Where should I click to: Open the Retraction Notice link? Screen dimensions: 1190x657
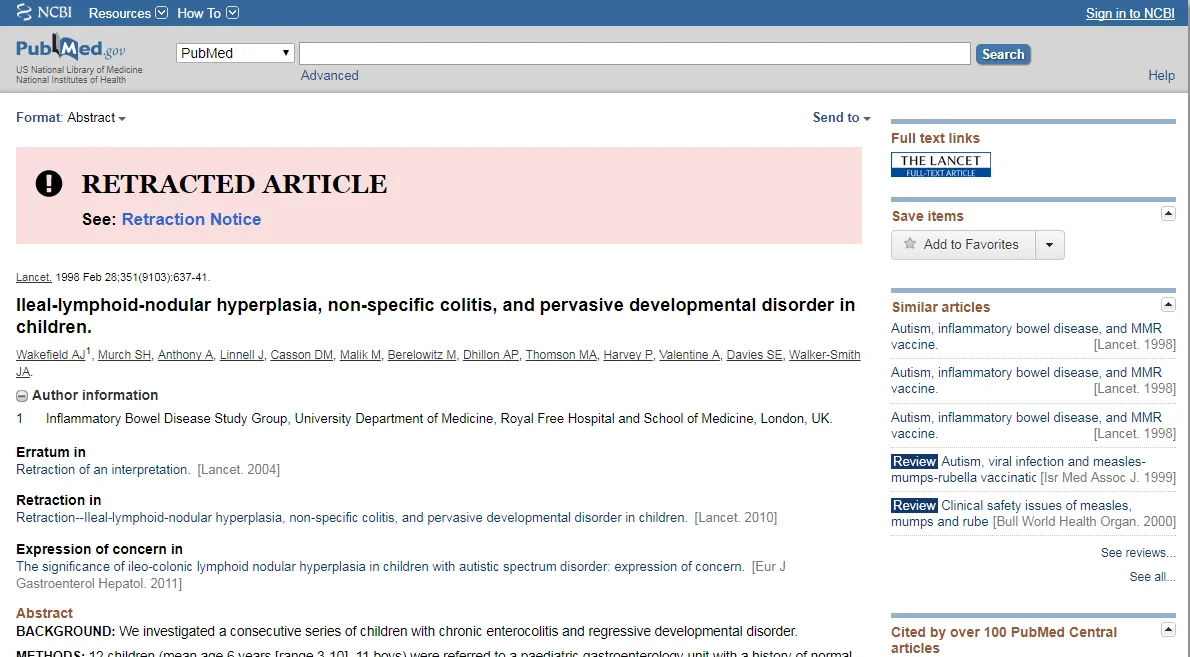click(x=191, y=219)
